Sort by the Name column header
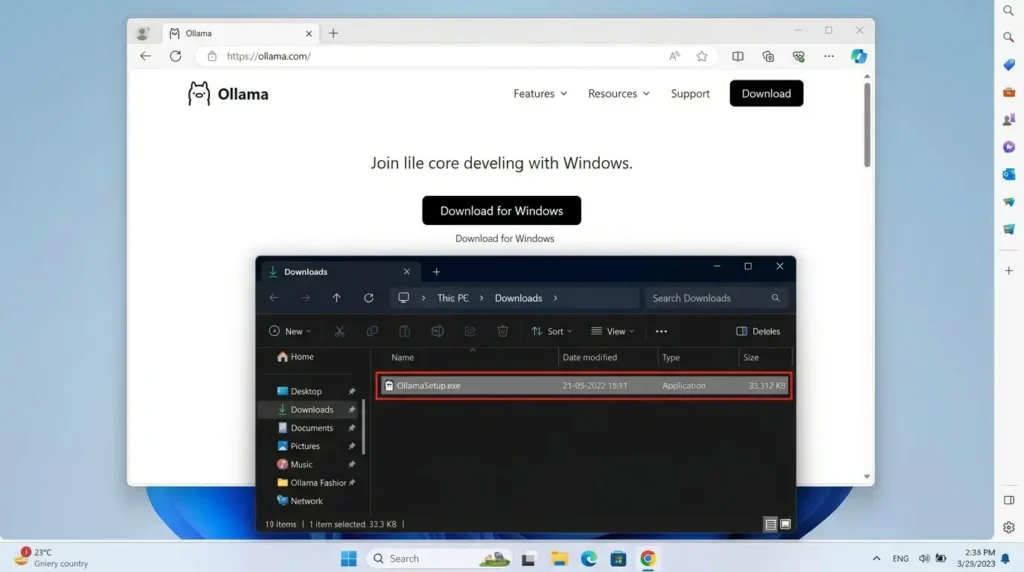The image size is (1024, 572). tap(402, 357)
